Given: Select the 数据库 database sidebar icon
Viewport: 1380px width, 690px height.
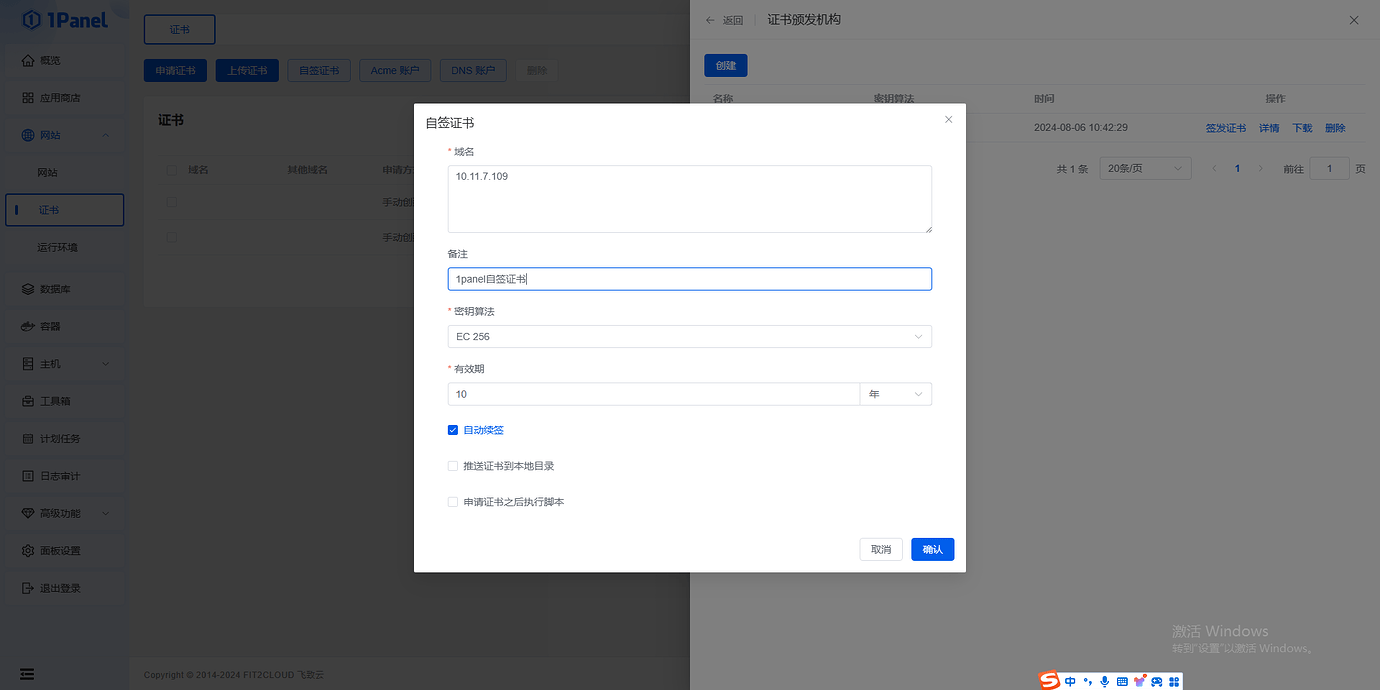Looking at the screenshot, I should click(30, 288).
